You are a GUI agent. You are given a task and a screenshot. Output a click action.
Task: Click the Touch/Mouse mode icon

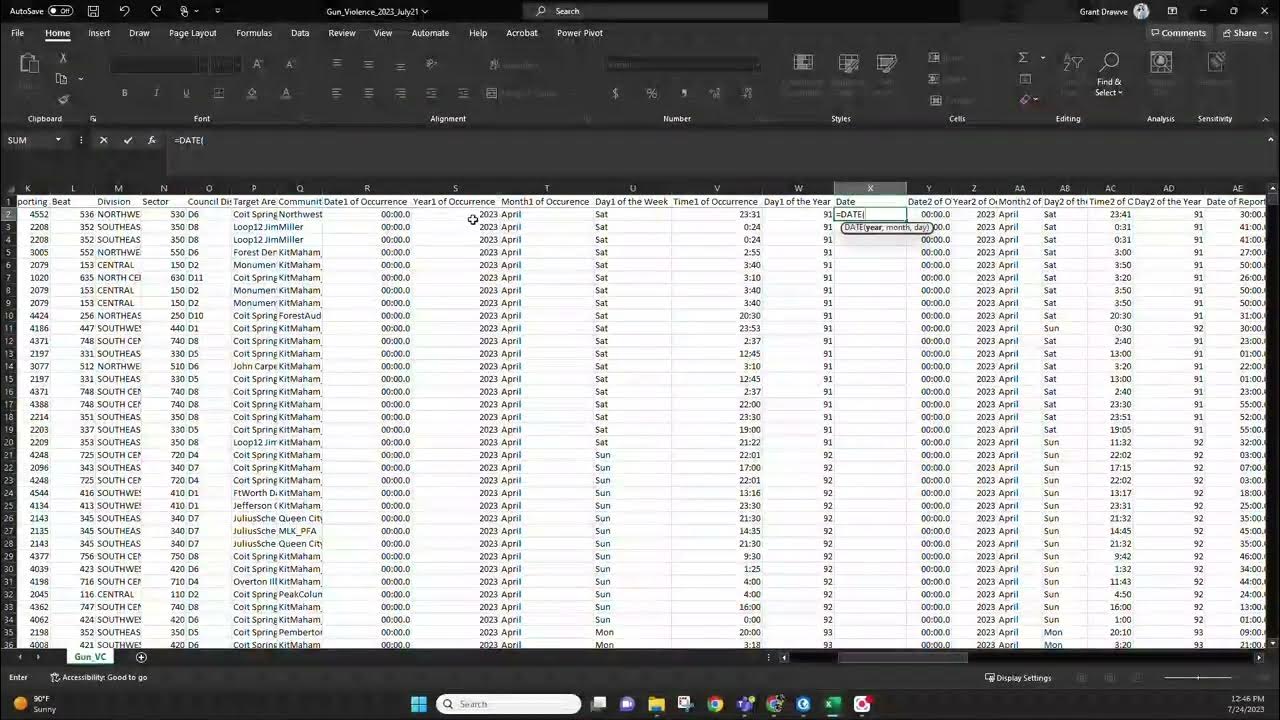point(185,11)
